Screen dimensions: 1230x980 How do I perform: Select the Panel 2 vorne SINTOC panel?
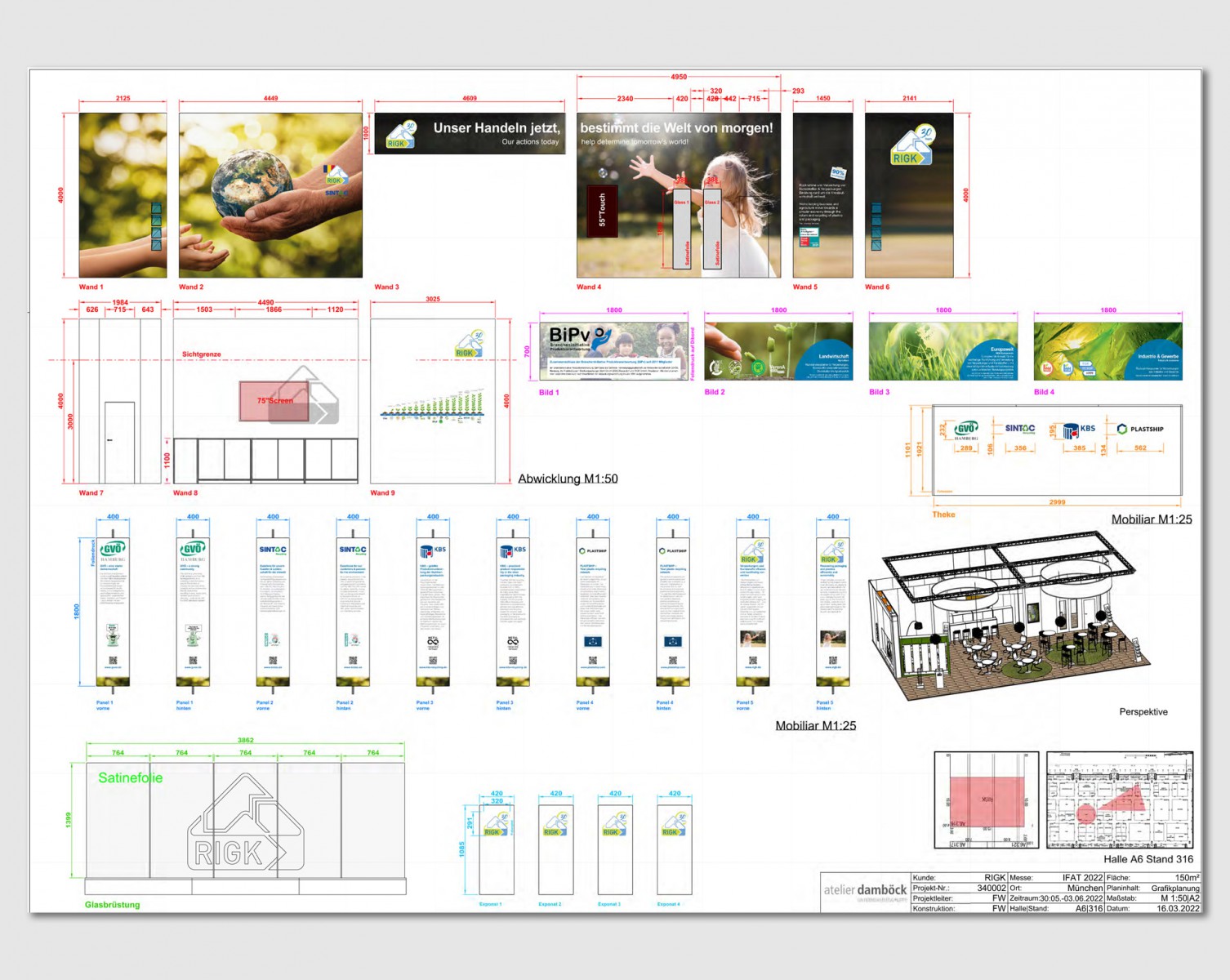(273, 611)
